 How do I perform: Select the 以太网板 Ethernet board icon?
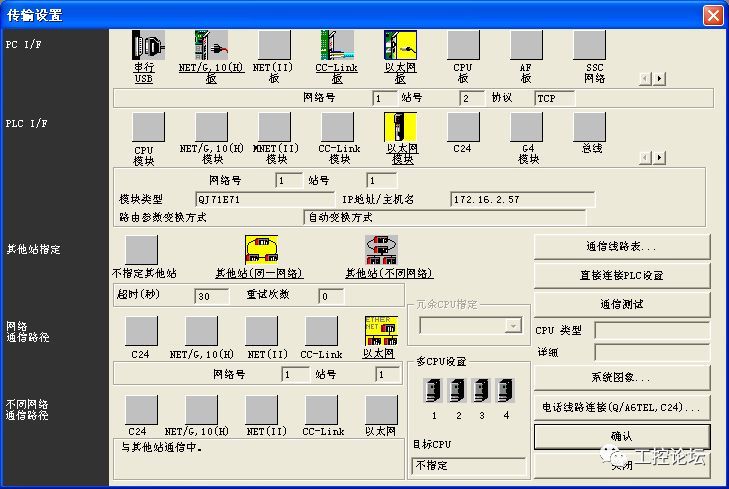tap(400, 46)
